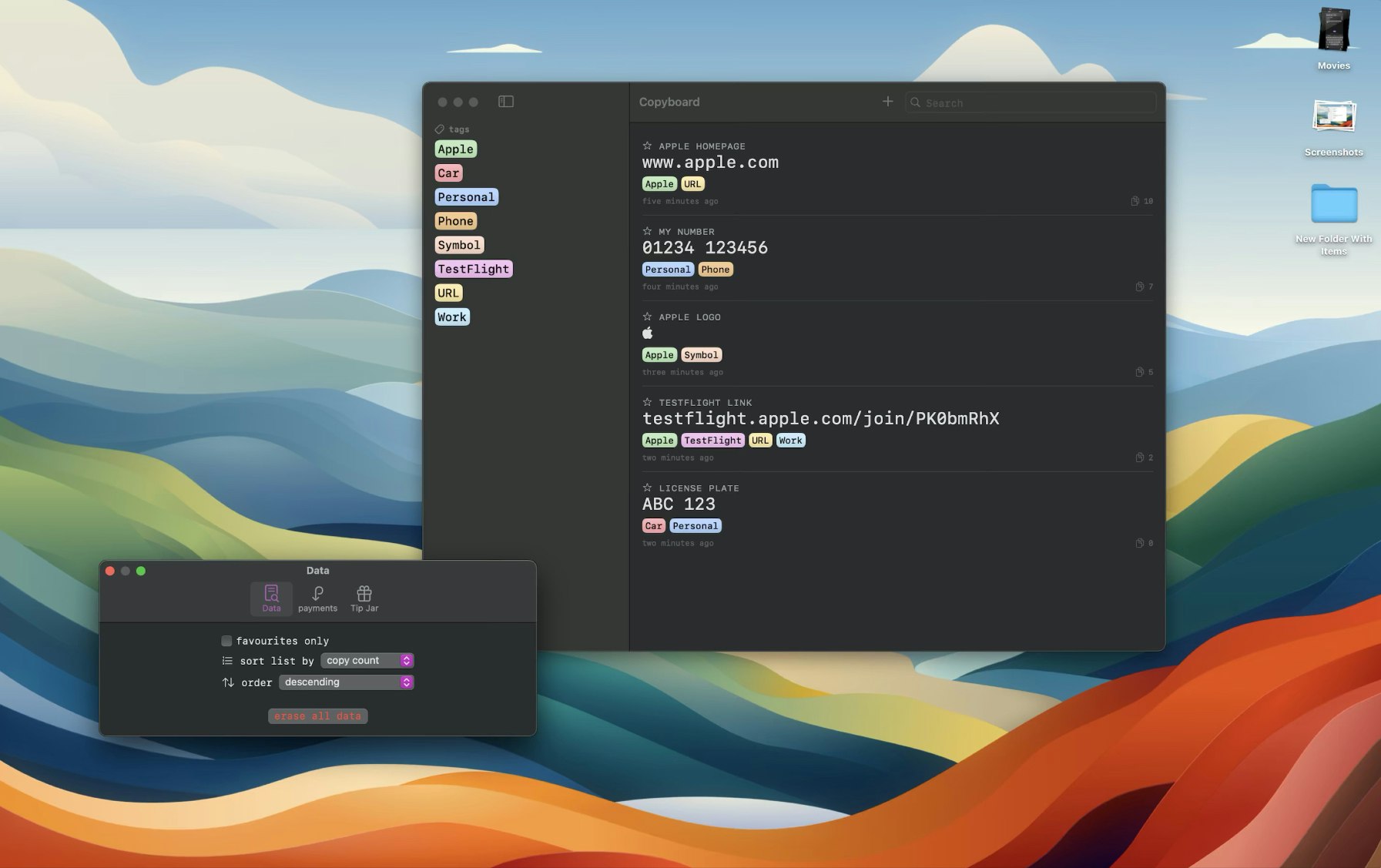1381x868 pixels.
Task: Close the Data preferences window
Action: [x=110, y=571]
